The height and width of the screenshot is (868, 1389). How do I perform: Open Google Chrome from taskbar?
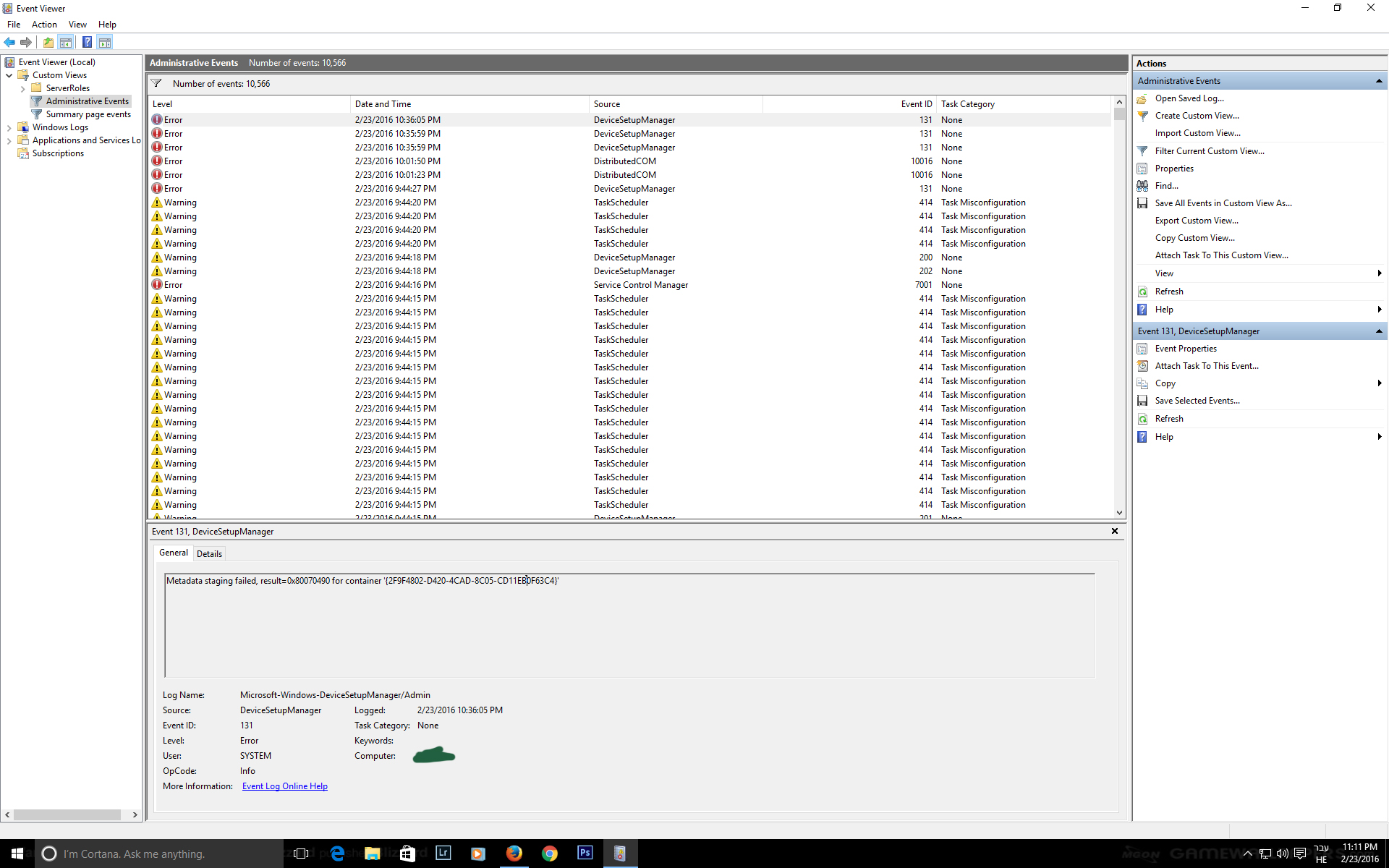(x=550, y=854)
